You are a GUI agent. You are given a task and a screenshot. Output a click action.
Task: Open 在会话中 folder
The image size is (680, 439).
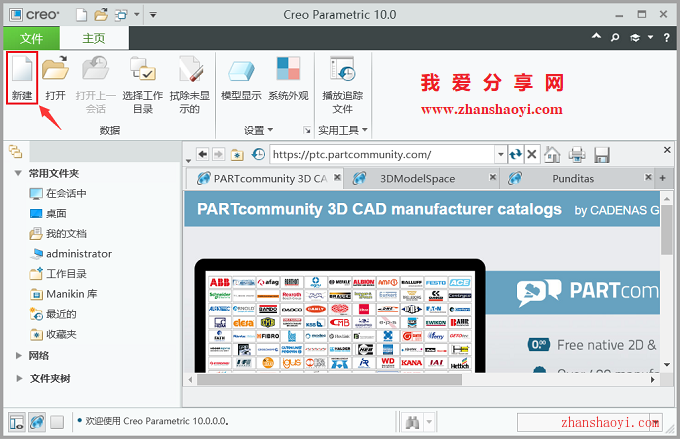coord(58,193)
